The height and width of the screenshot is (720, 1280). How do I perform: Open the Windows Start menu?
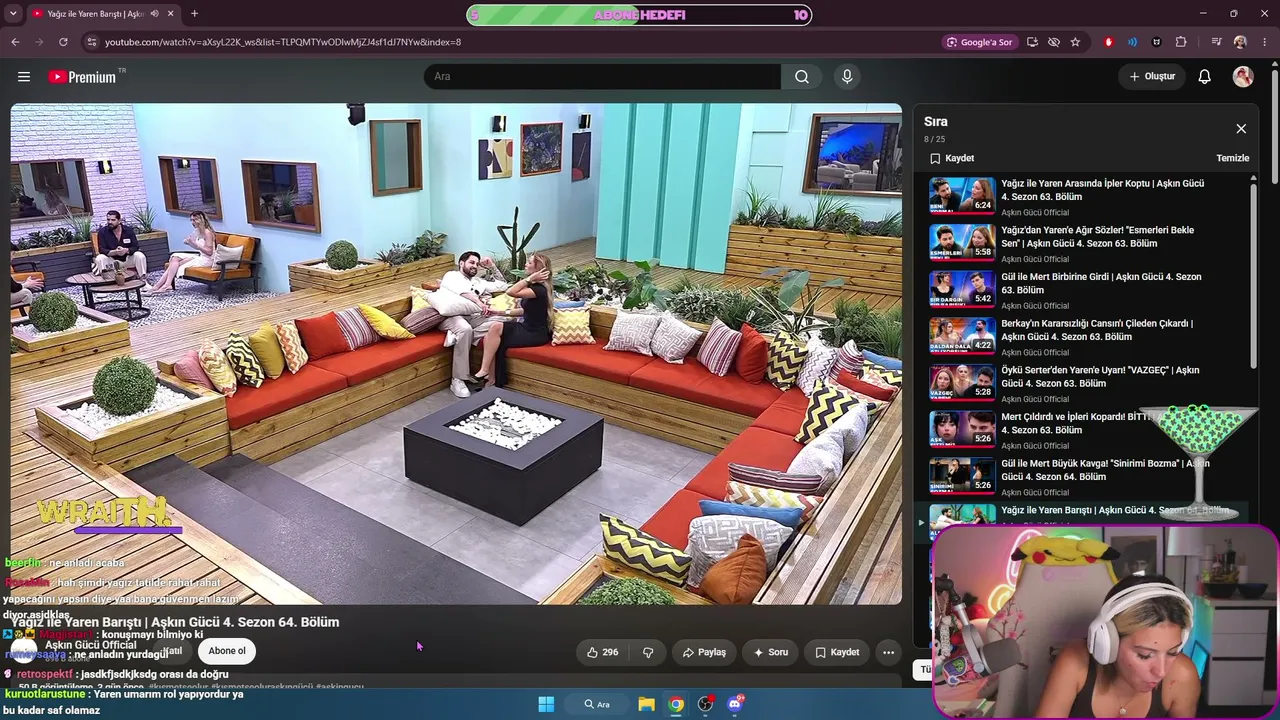click(546, 704)
